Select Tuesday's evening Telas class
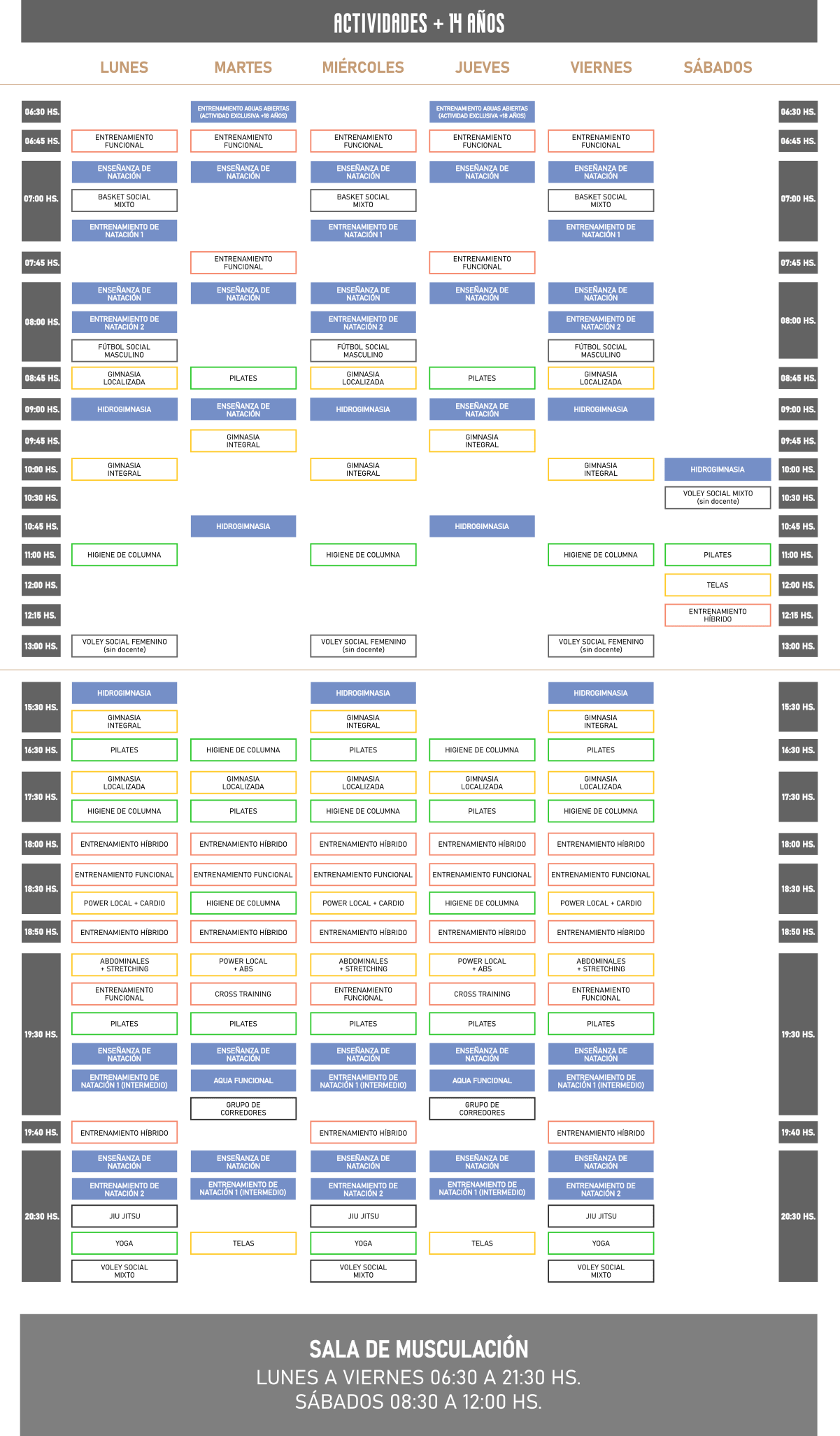Image resolution: width=840 pixels, height=1436 pixels. pos(243,1244)
